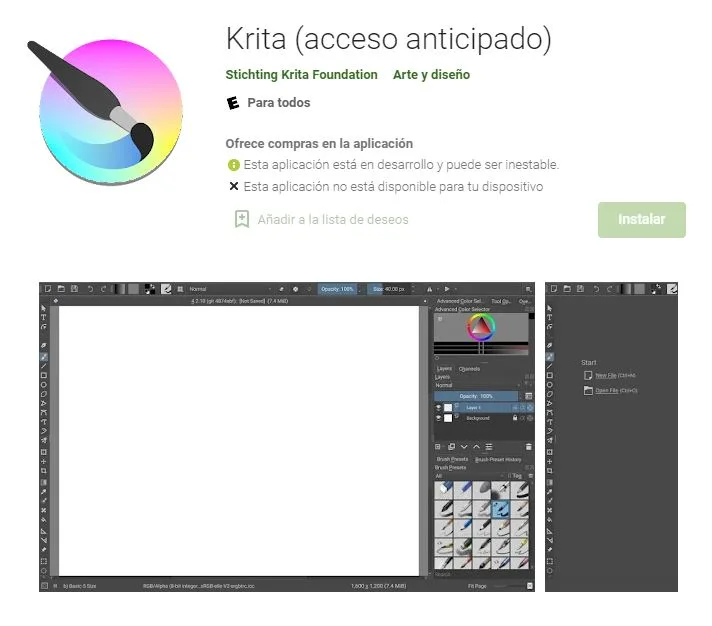Switch to the Advanced Color Sel... docker tab

(459, 301)
